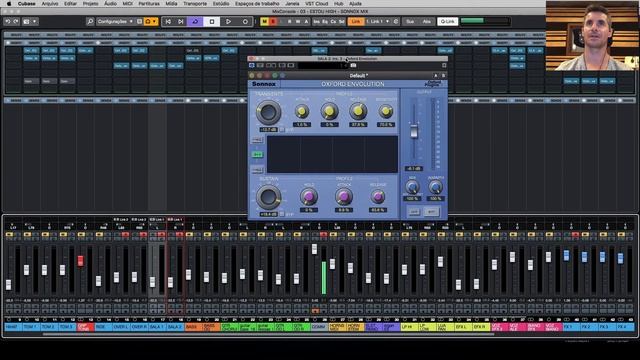Click the yellow Hold knob in top profile
The image size is (640, 360).
pyautogui.click(x=329, y=111)
